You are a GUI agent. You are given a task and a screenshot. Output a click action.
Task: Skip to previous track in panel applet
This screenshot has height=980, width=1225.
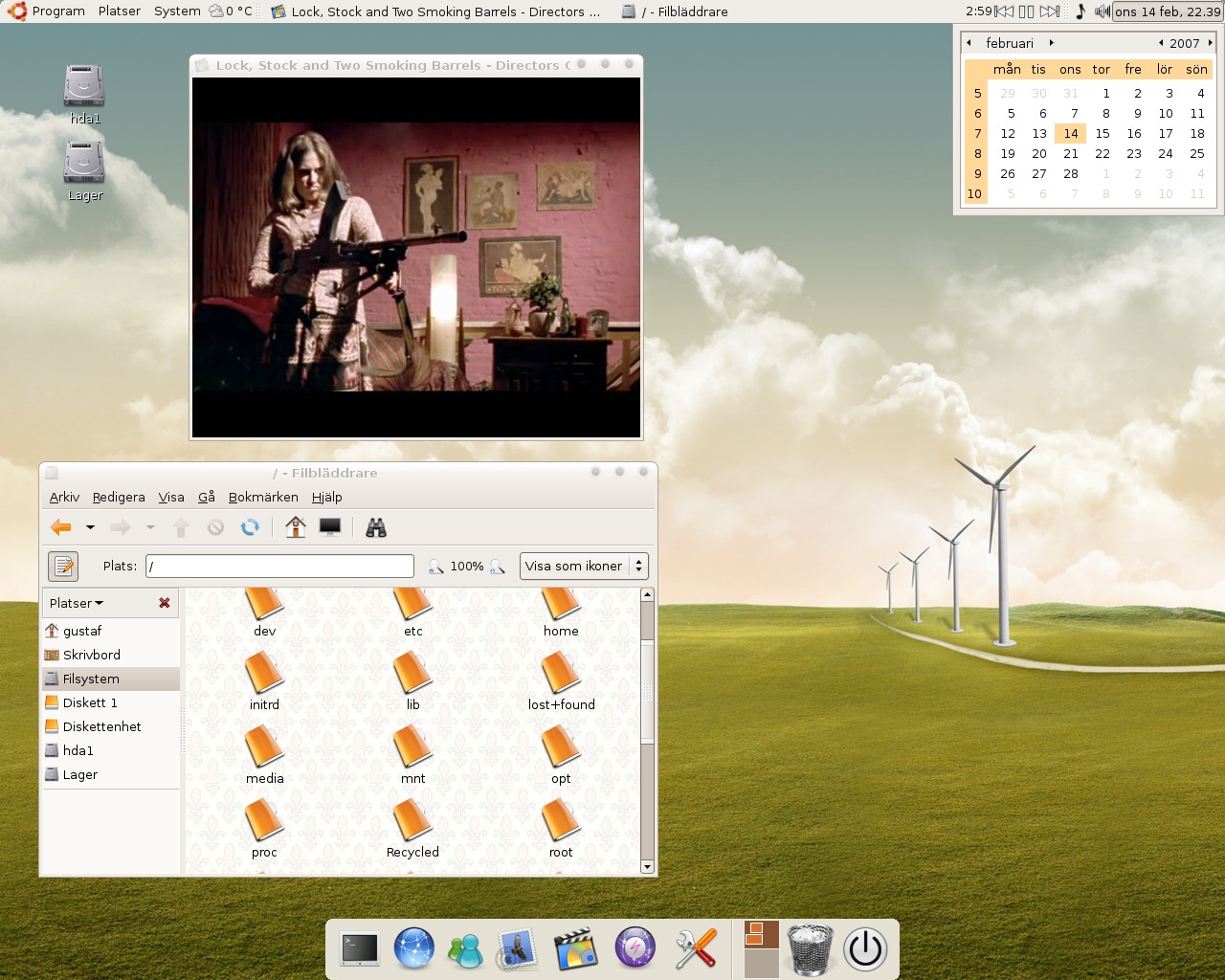tap(1004, 11)
